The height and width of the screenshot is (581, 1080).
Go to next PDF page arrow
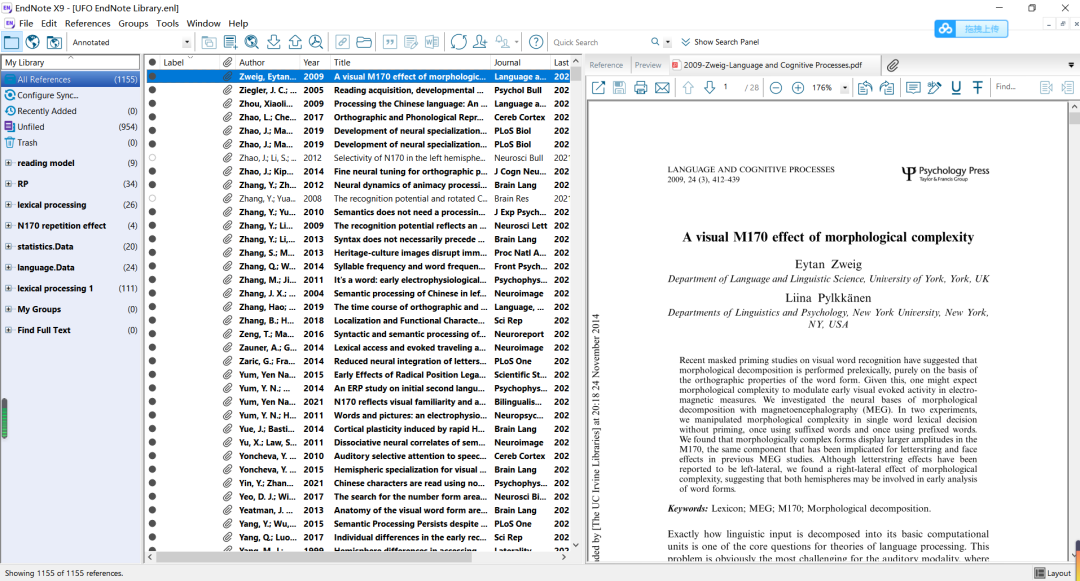710,88
